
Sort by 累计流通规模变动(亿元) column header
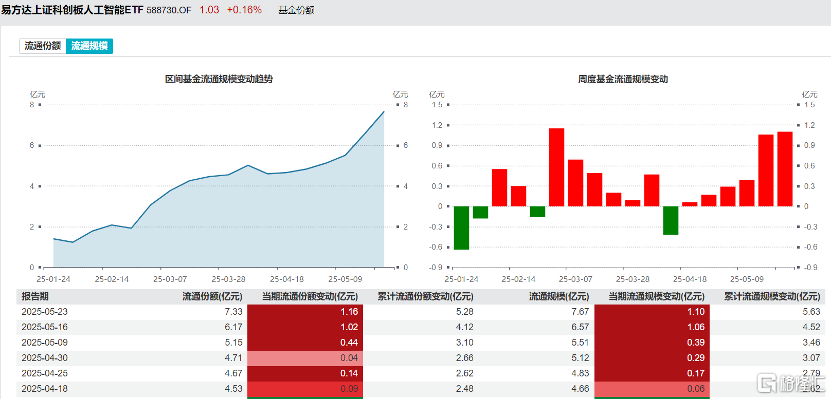click(772, 297)
